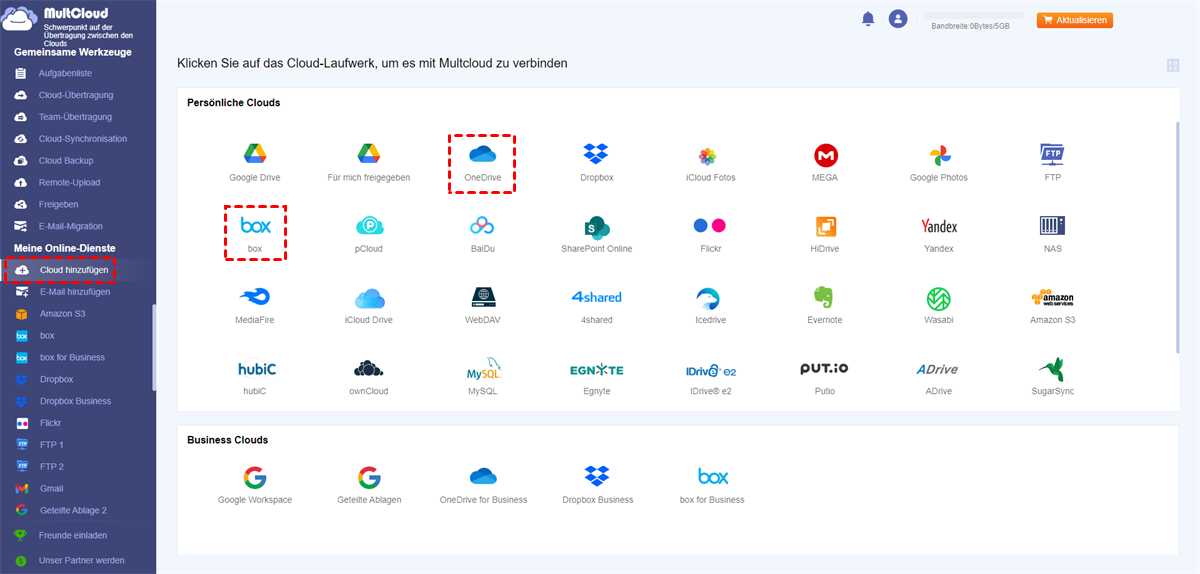Screen dimensions: 1200x574
Task: Connect the ADrive cloud
Action: click(939, 377)
